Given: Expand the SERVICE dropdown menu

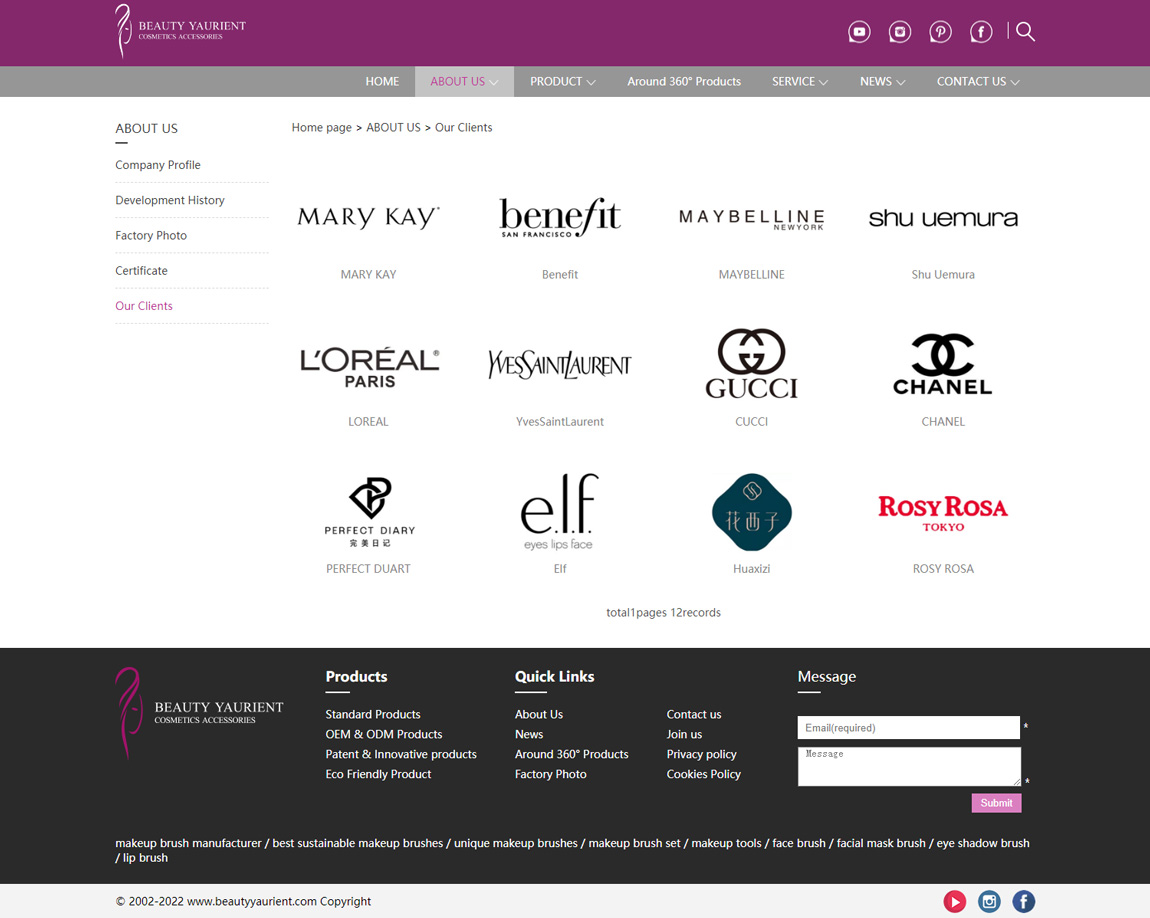Looking at the screenshot, I should pos(799,82).
